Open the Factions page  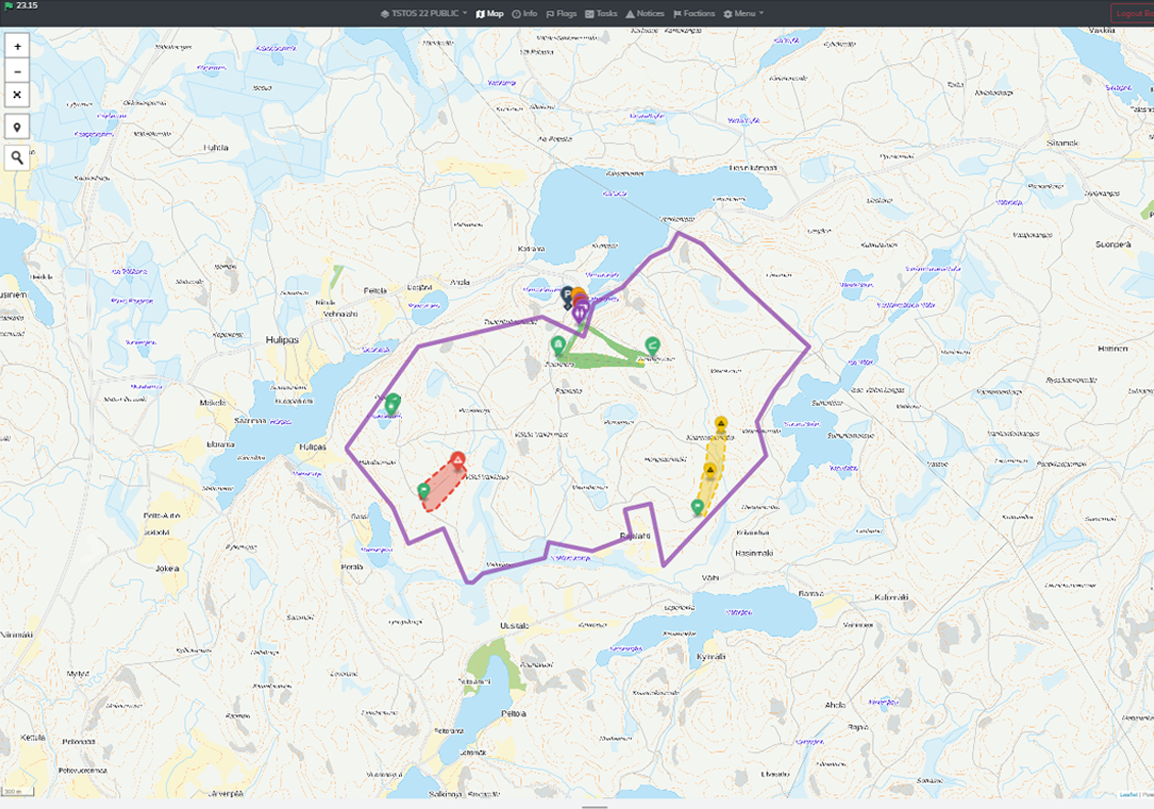tap(694, 13)
